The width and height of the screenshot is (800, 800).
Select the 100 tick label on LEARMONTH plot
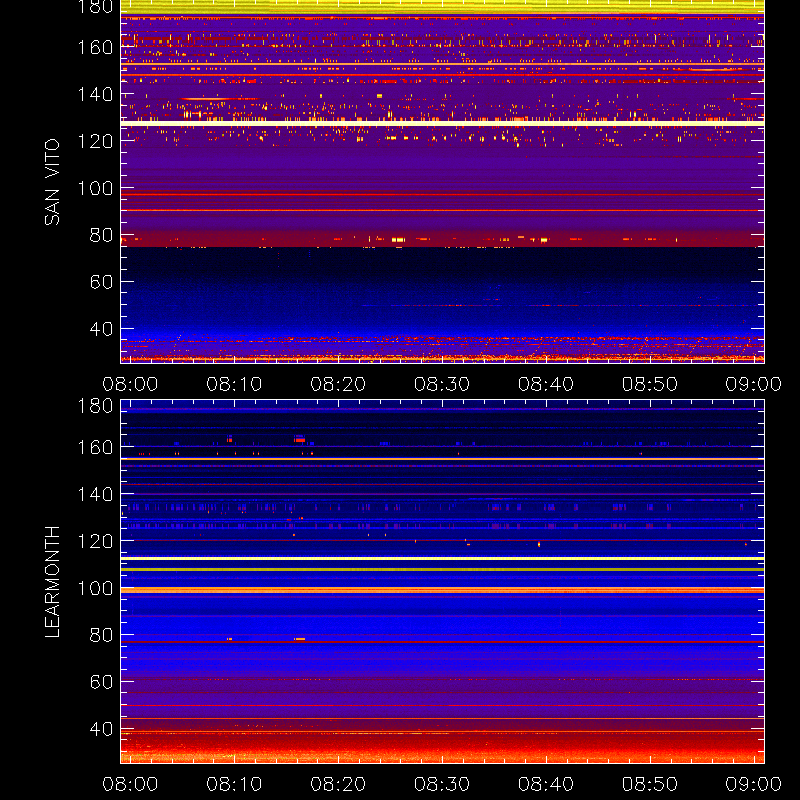click(95, 588)
